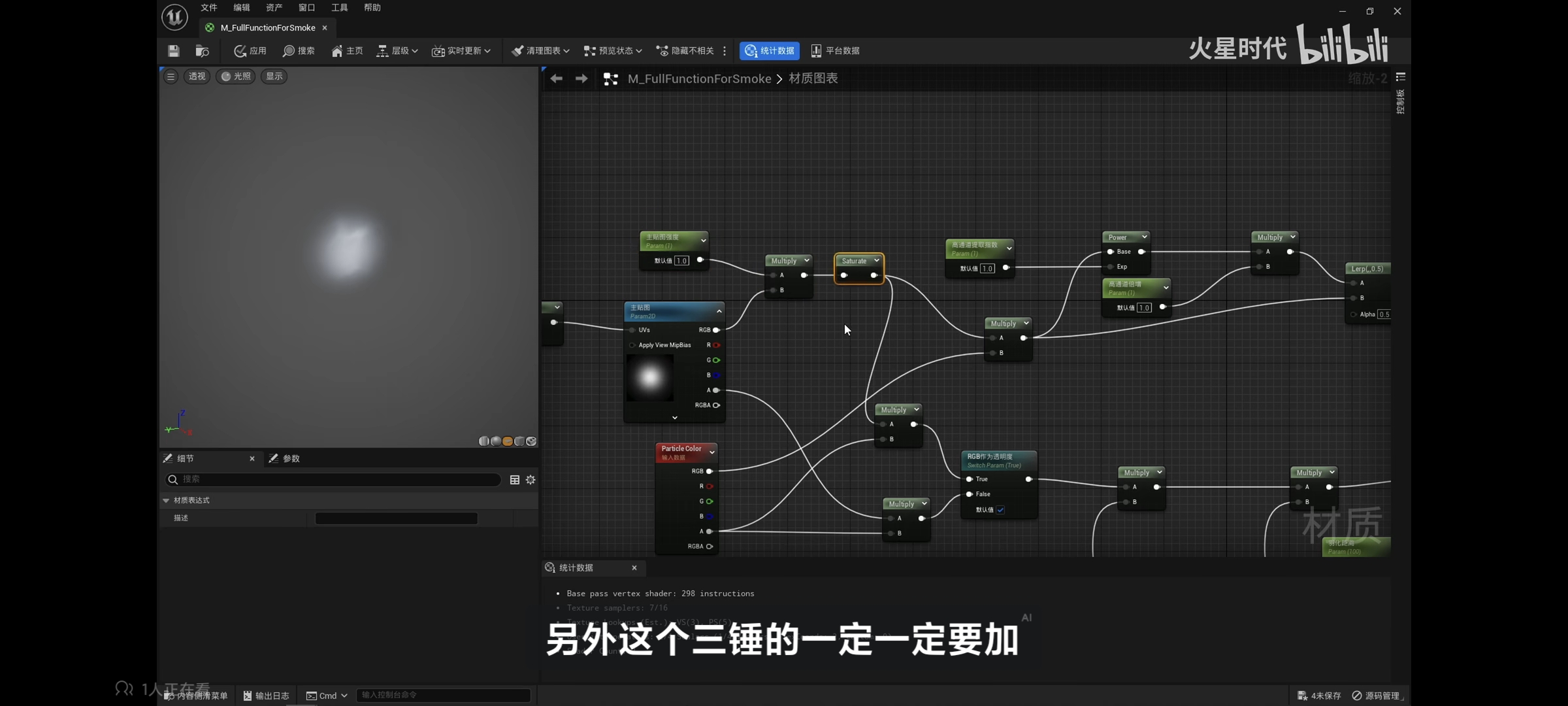Toggle the 隐藏不相关 (Hide Unrelated) option

pyautogui.click(x=685, y=50)
